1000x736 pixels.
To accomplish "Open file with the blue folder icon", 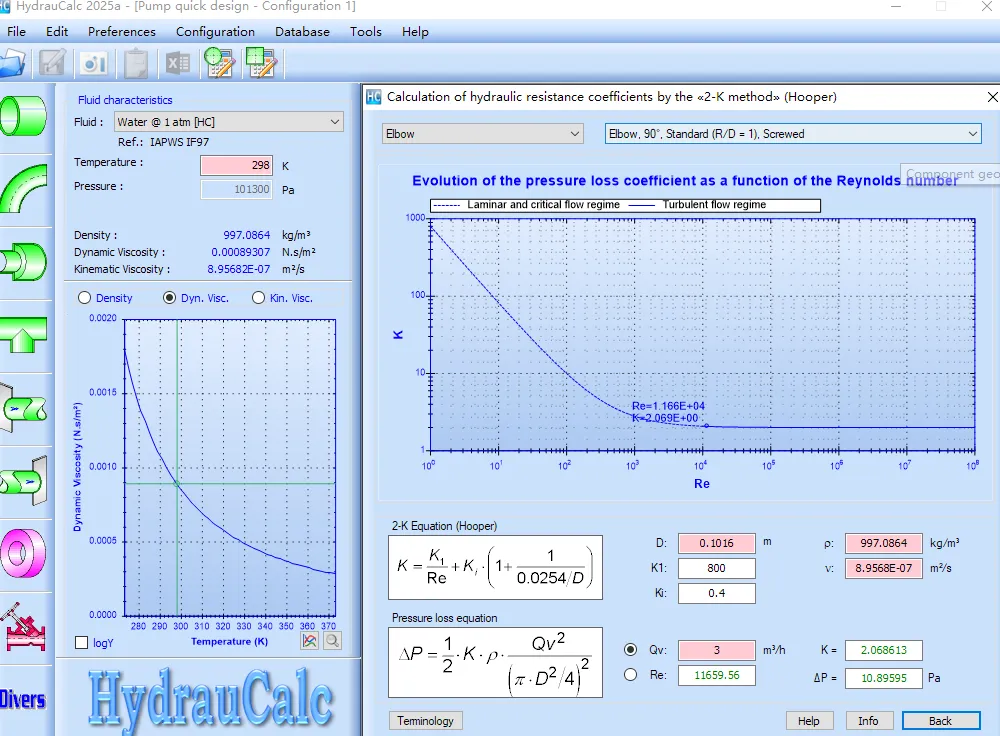I will [x=11, y=64].
